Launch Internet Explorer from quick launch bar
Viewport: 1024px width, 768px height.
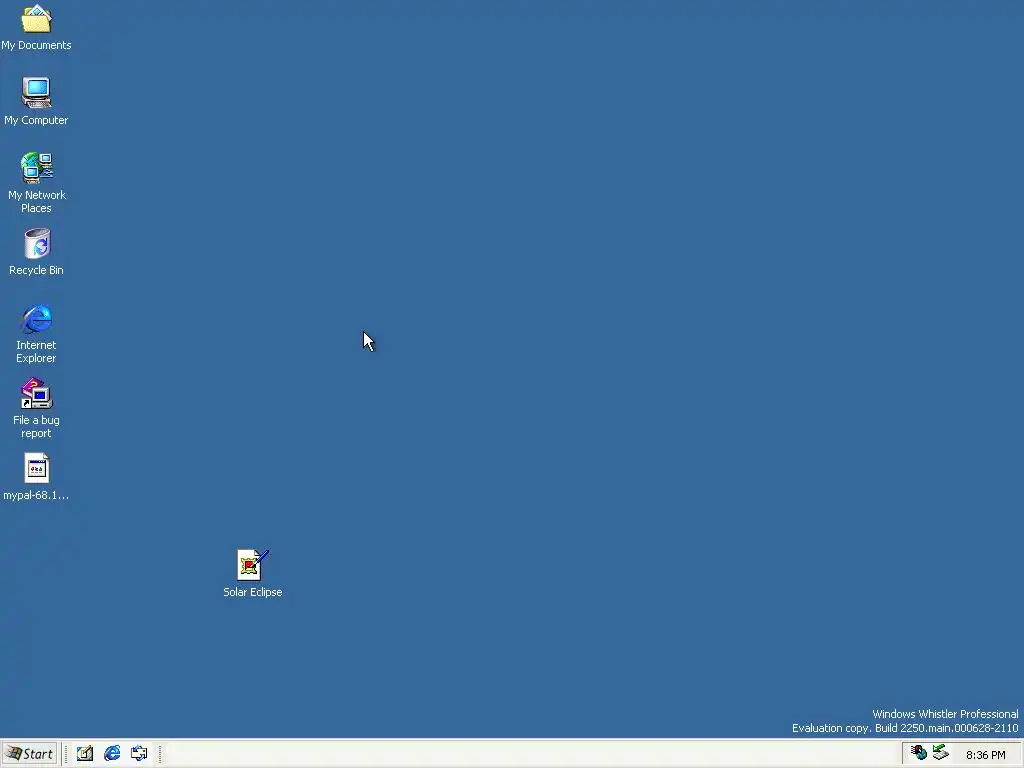[x=112, y=754]
